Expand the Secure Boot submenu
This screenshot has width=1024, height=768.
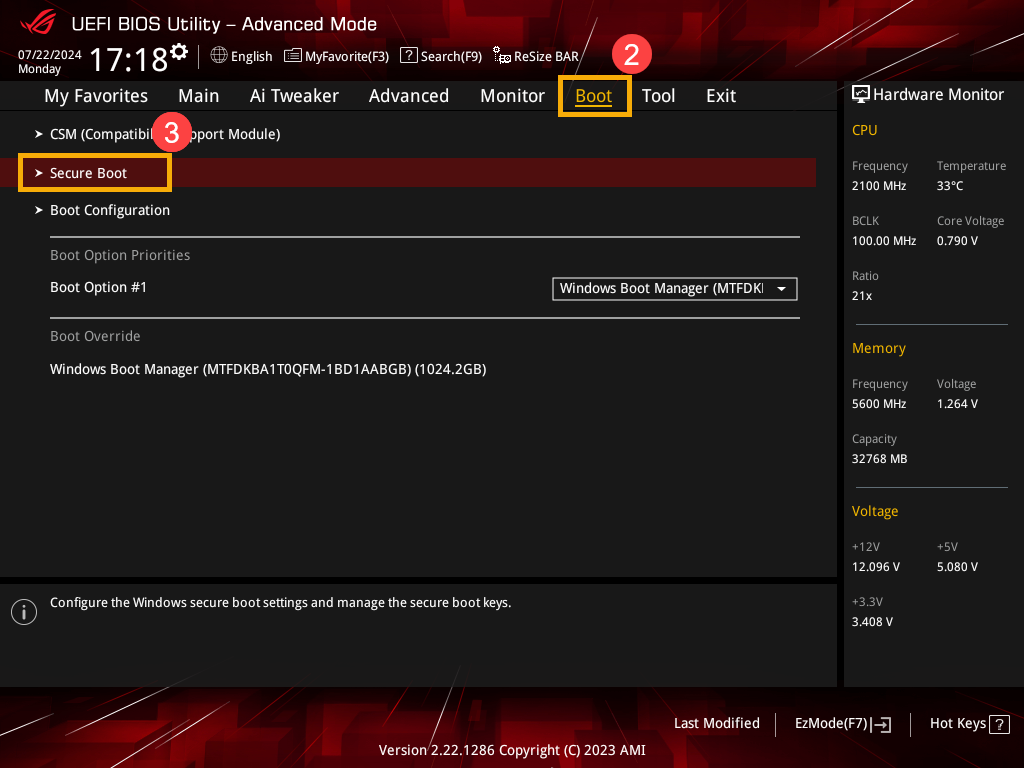[89, 173]
